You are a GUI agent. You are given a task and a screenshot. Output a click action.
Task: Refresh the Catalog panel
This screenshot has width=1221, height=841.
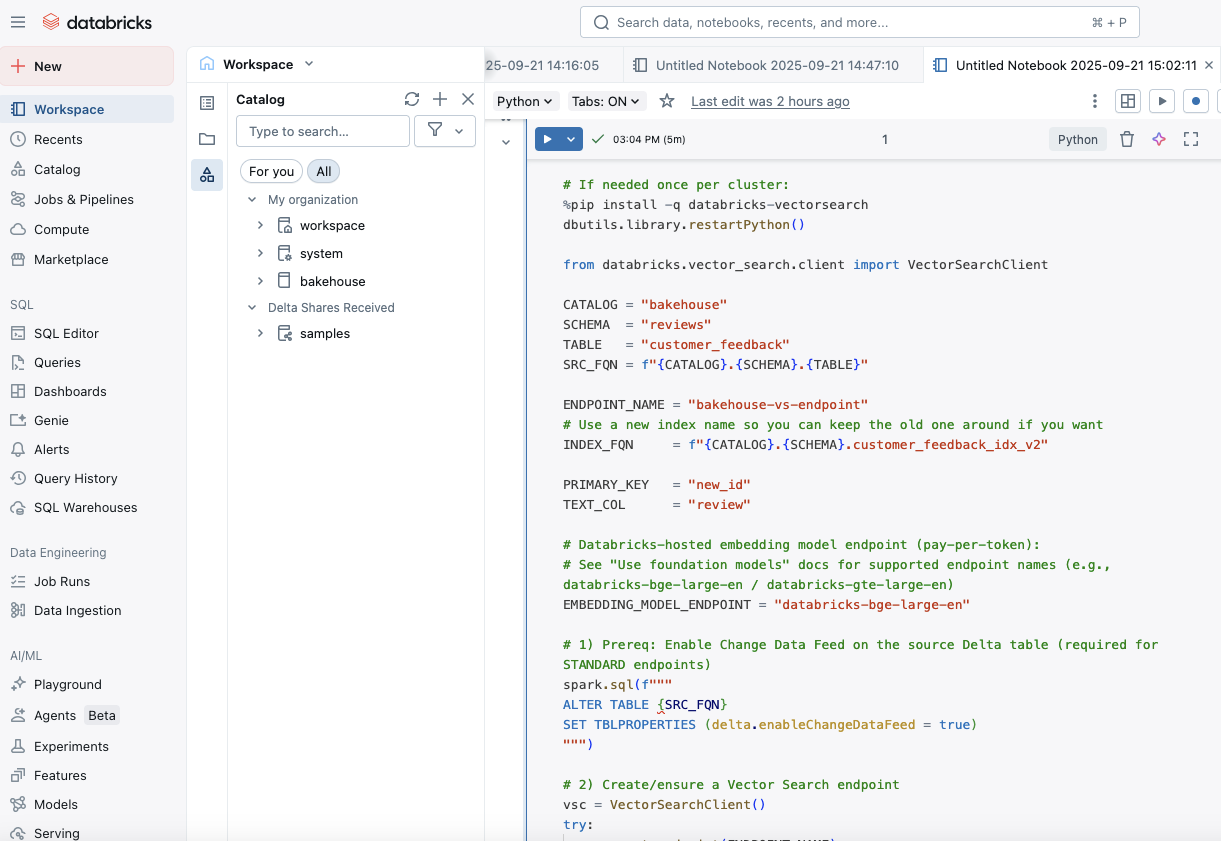pyautogui.click(x=412, y=99)
